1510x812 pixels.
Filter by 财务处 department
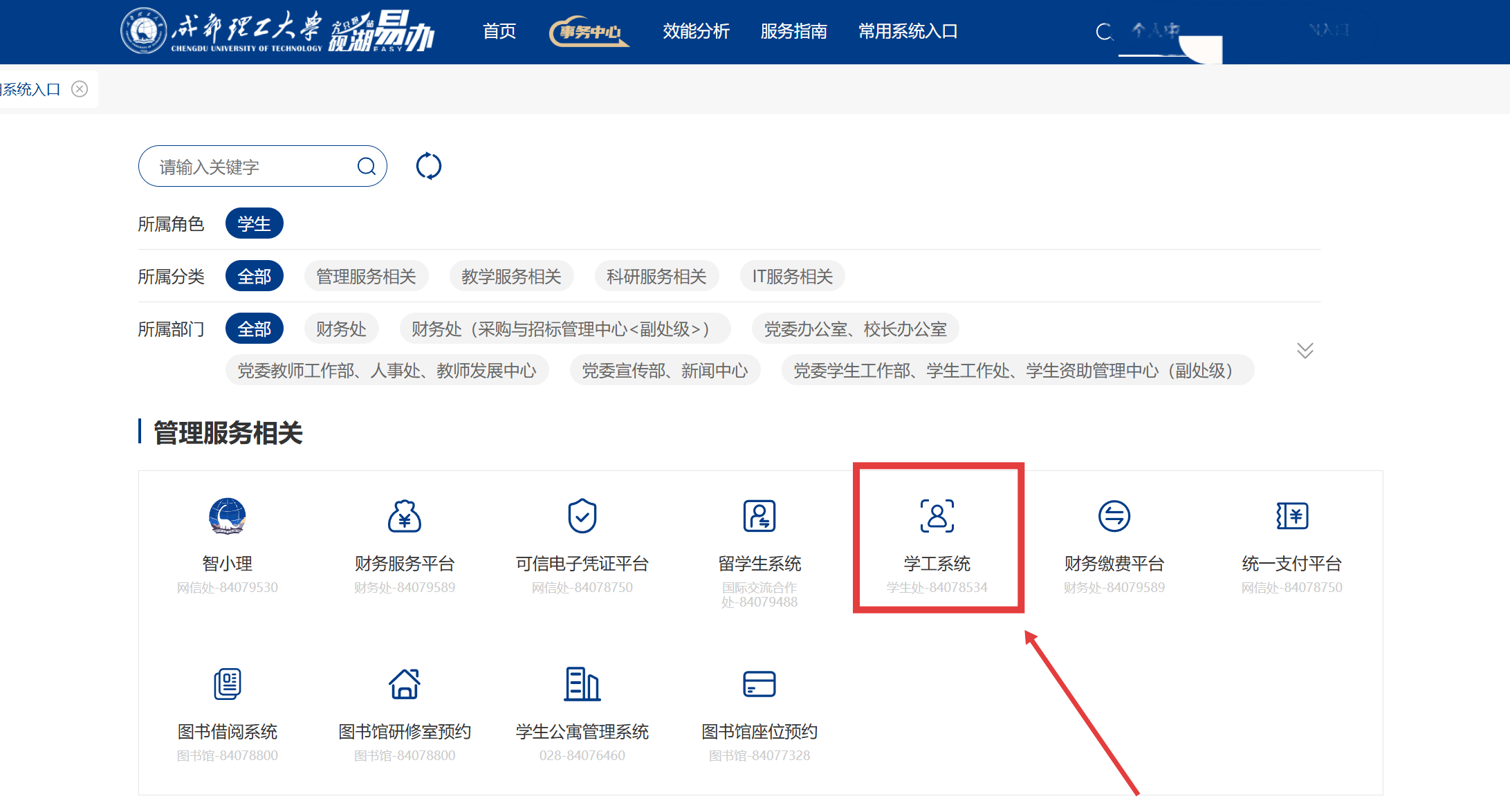[x=341, y=329]
